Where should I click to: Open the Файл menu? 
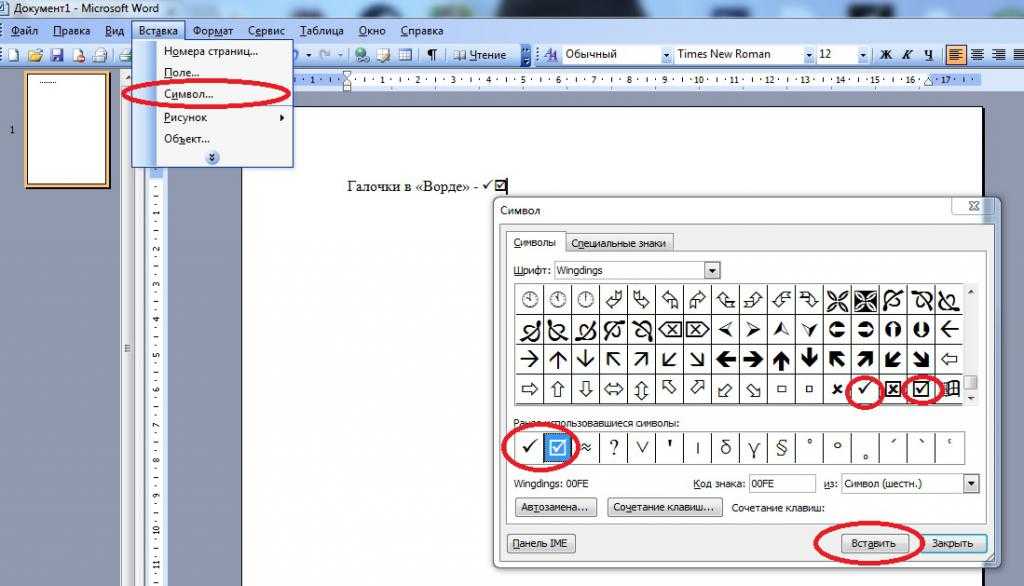(x=24, y=31)
